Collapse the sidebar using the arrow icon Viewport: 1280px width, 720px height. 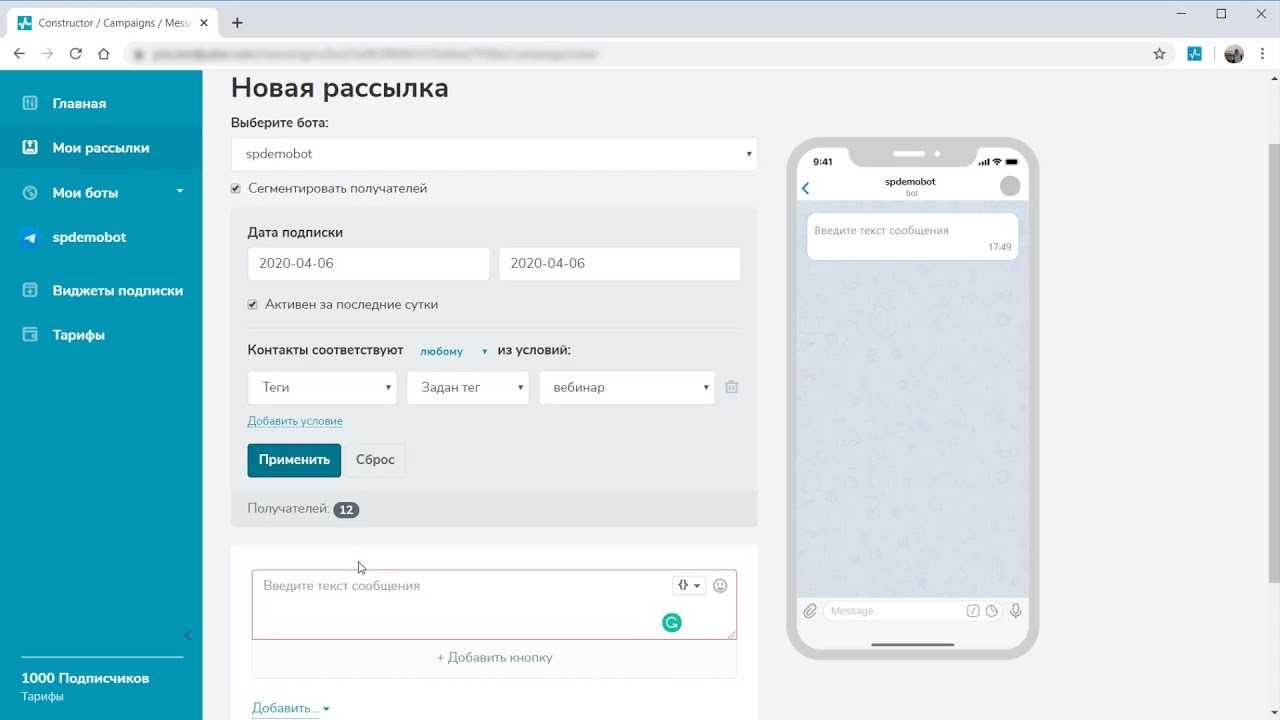187,635
